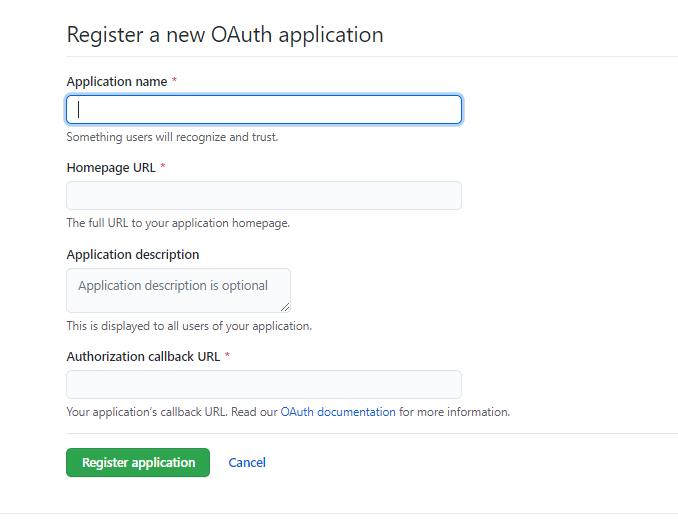Click the "Authorization callback URL" label
Viewport: 678px width, 525px height.
pos(143,357)
